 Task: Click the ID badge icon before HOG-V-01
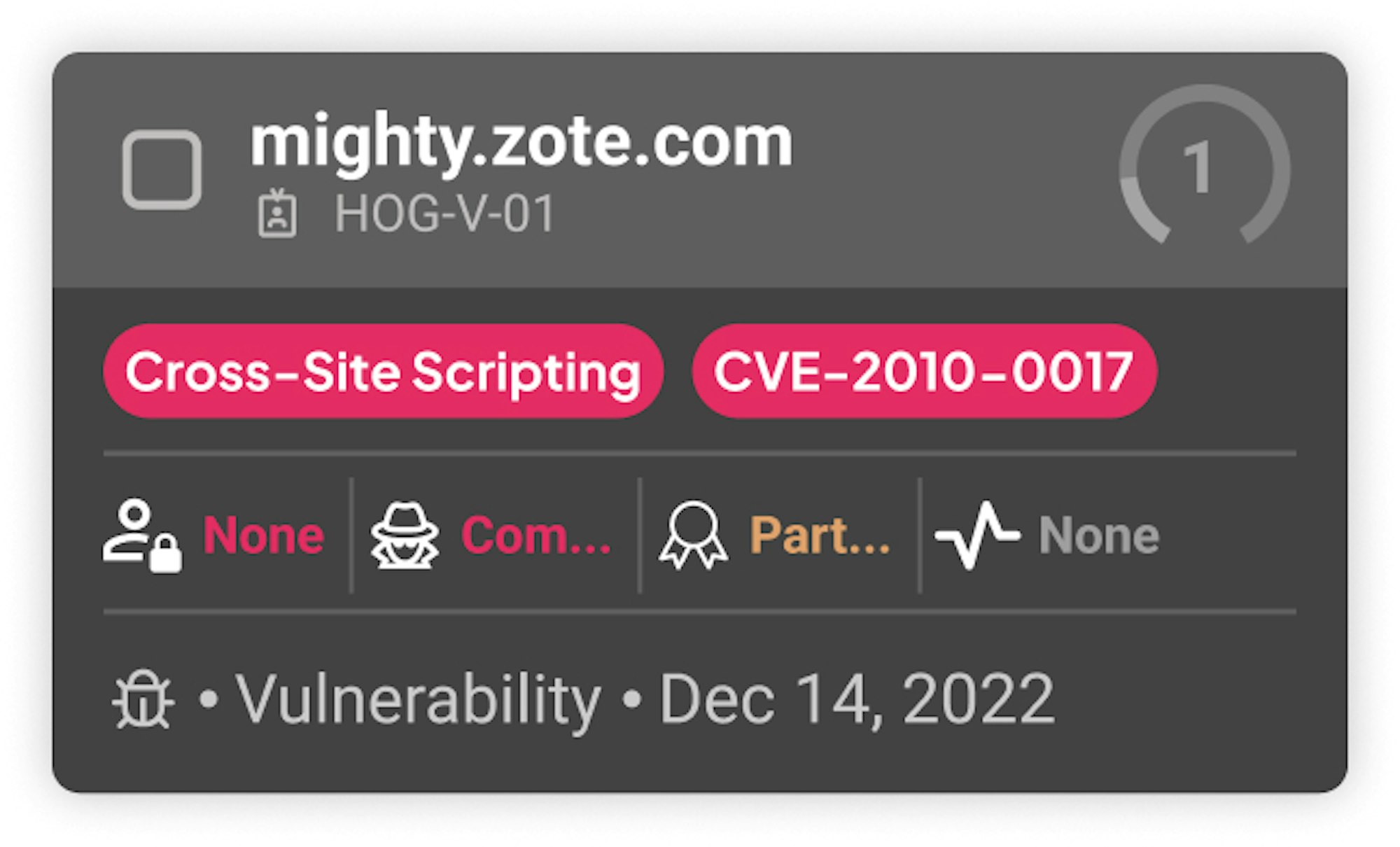[x=277, y=213]
